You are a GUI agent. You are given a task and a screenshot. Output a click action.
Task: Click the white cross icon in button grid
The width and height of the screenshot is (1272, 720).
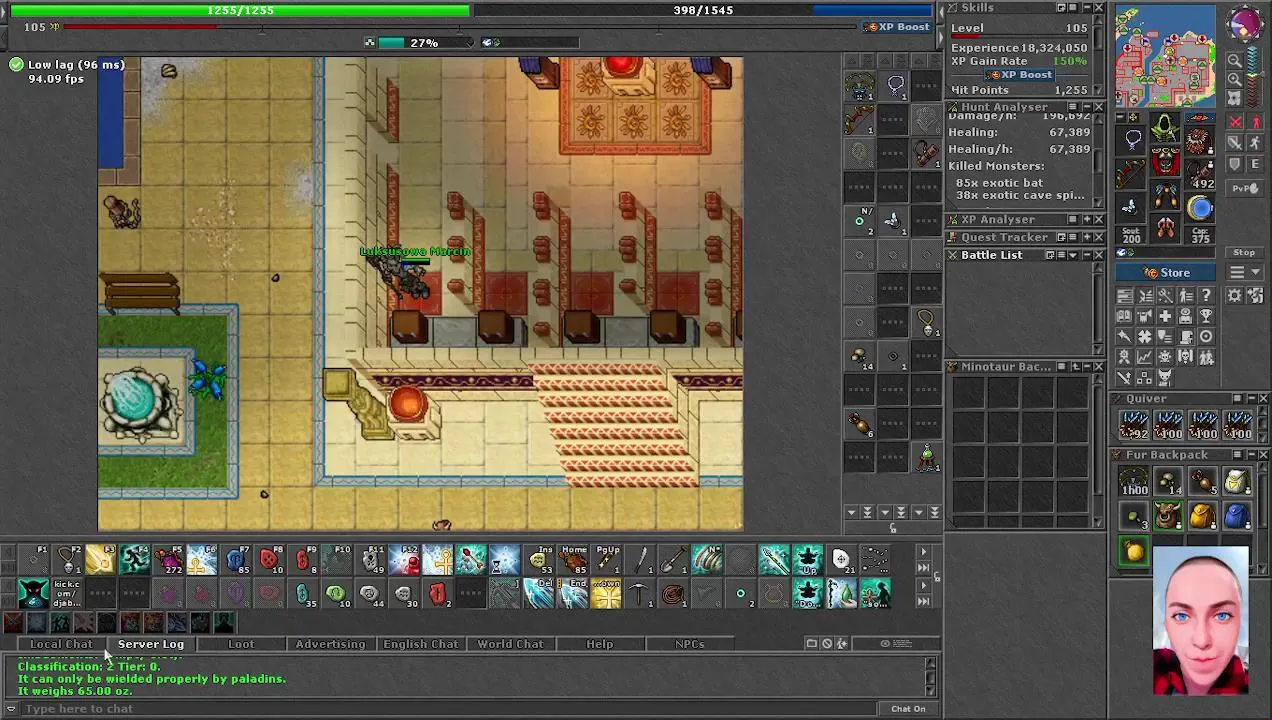click(1165, 317)
